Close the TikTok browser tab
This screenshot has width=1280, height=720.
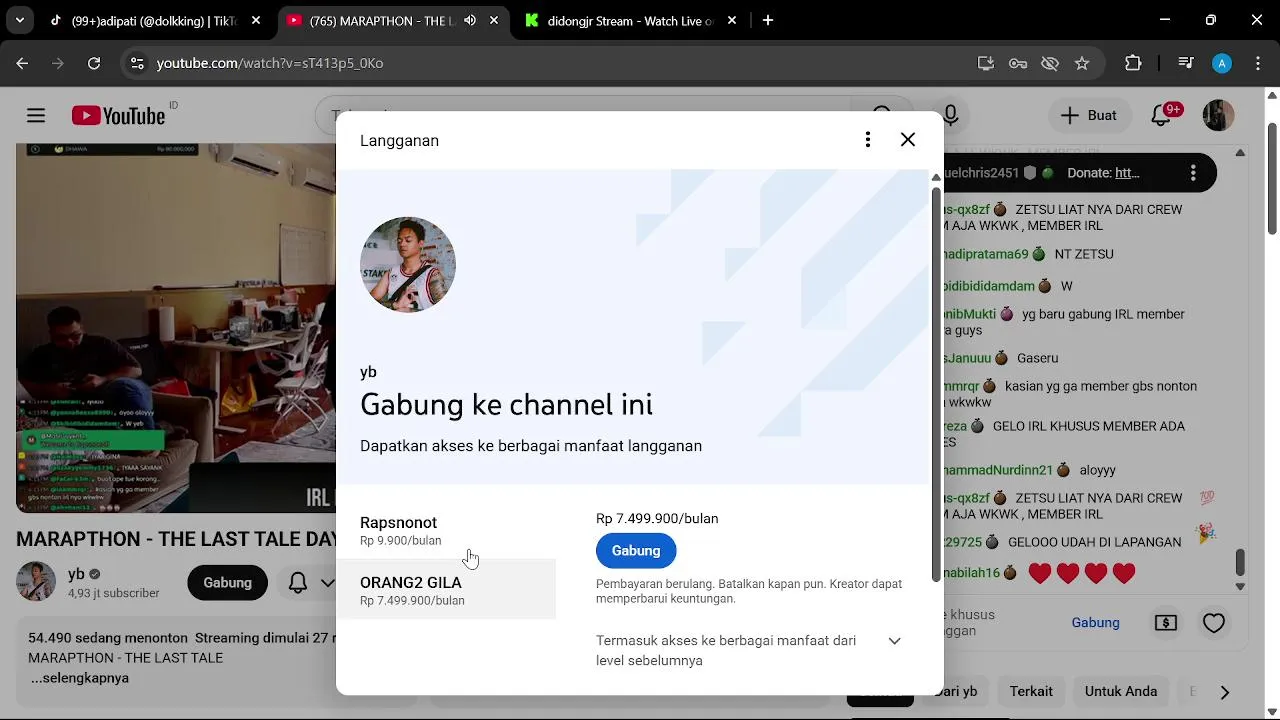coord(256,20)
